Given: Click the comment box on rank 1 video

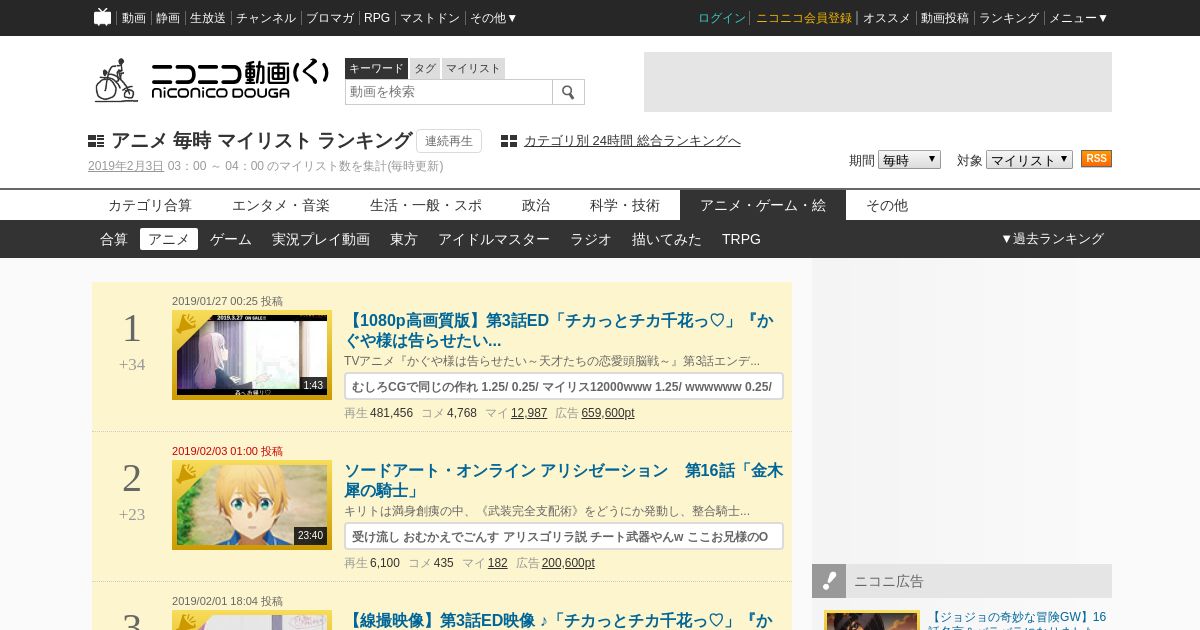Looking at the screenshot, I should click(564, 386).
